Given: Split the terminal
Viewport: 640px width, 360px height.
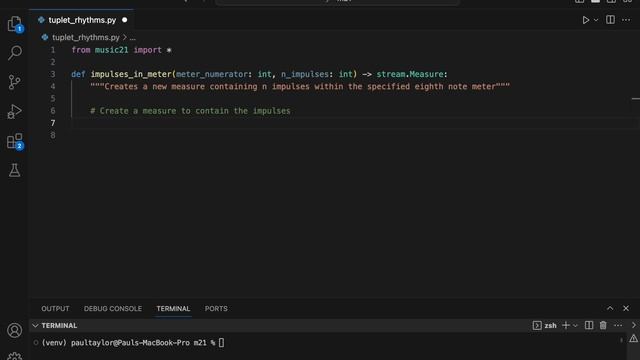Looking at the screenshot, I should (589, 325).
